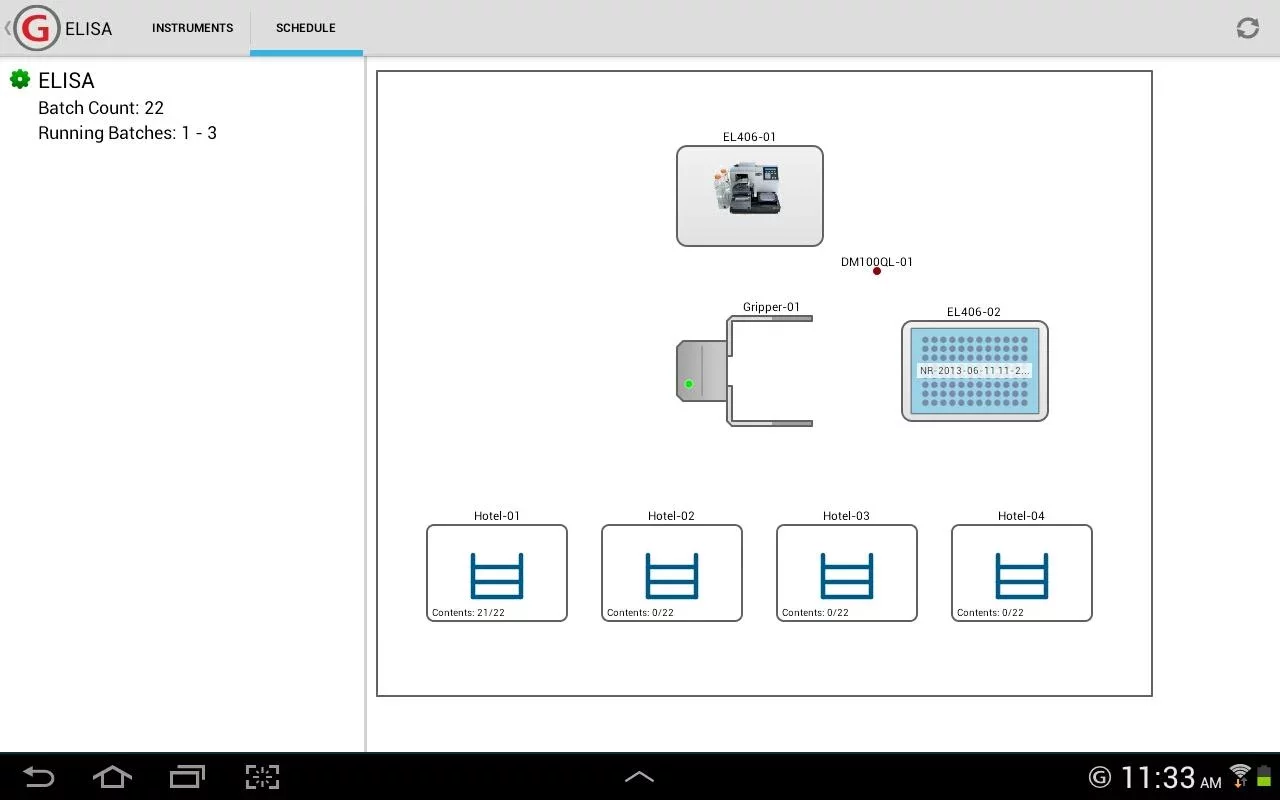The image size is (1280, 800).
Task: Select the EL406-02 microplate icon
Action: coord(974,371)
